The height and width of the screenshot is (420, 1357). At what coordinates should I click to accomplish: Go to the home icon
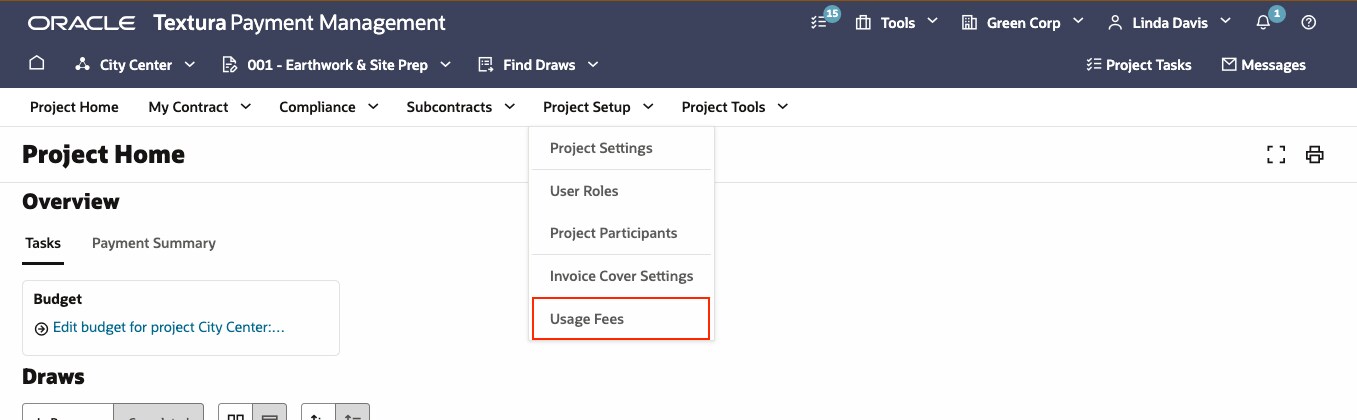tap(37, 64)
